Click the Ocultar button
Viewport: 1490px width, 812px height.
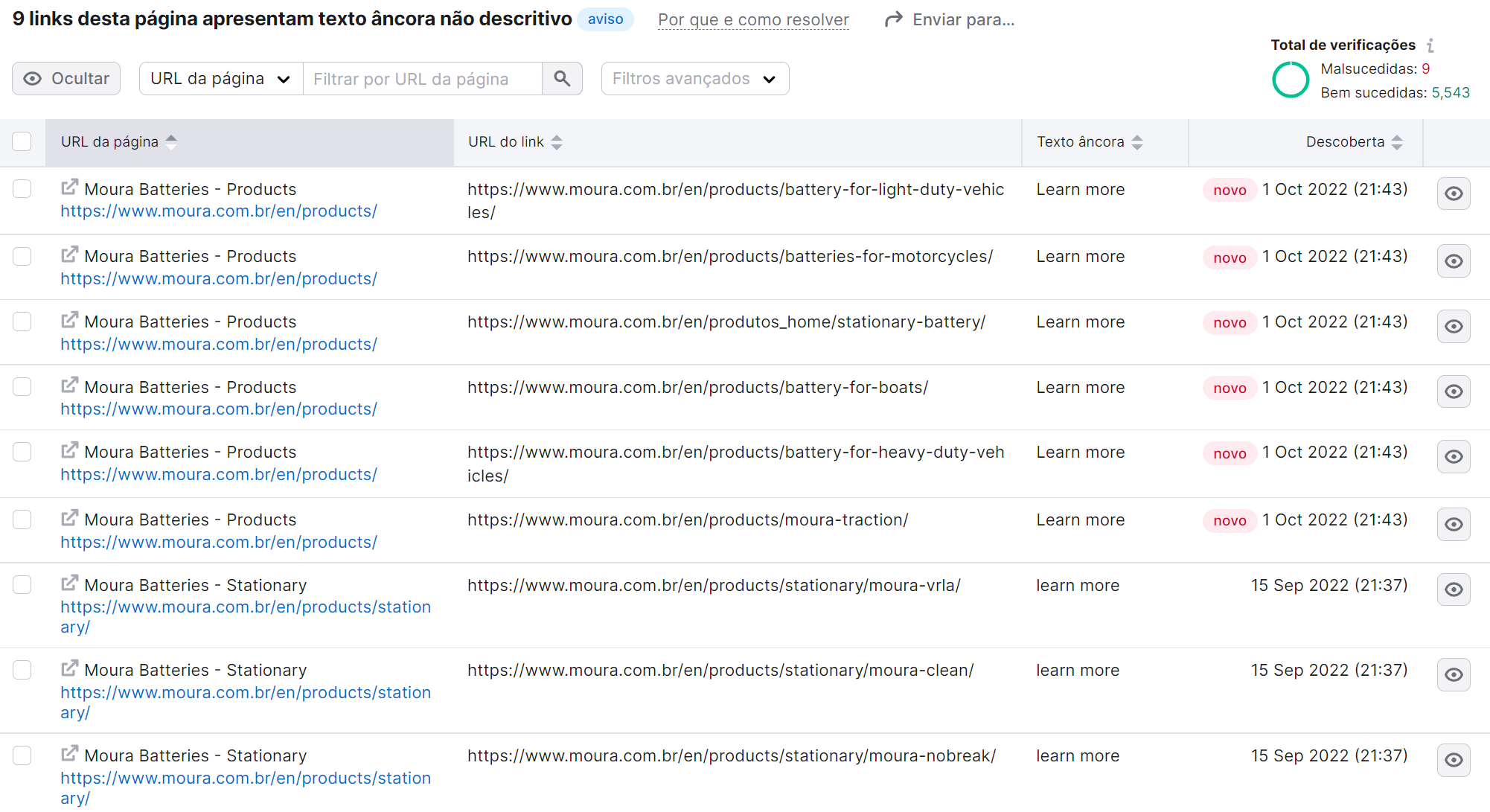(66, 79)
